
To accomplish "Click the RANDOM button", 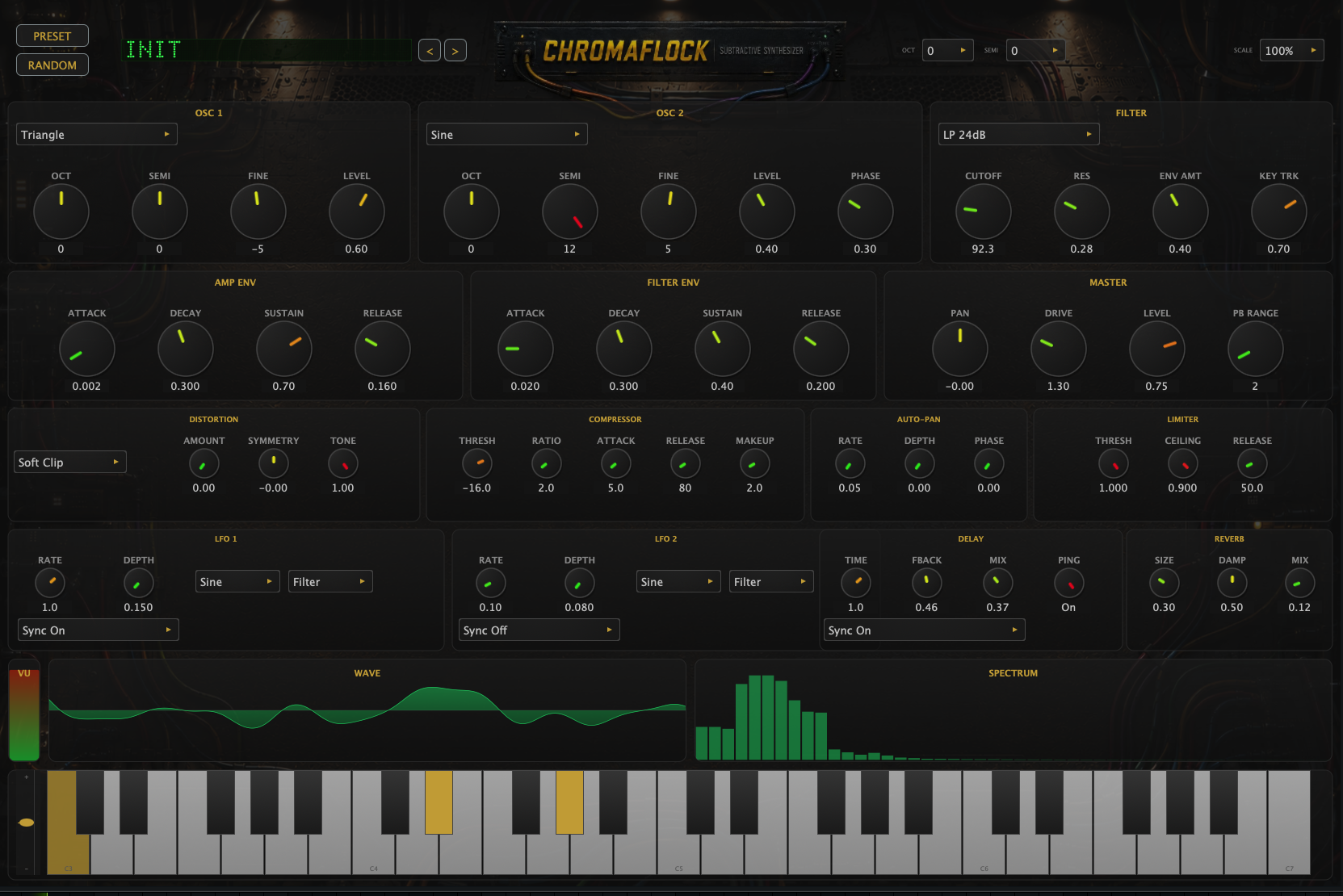I will [52, 65].
